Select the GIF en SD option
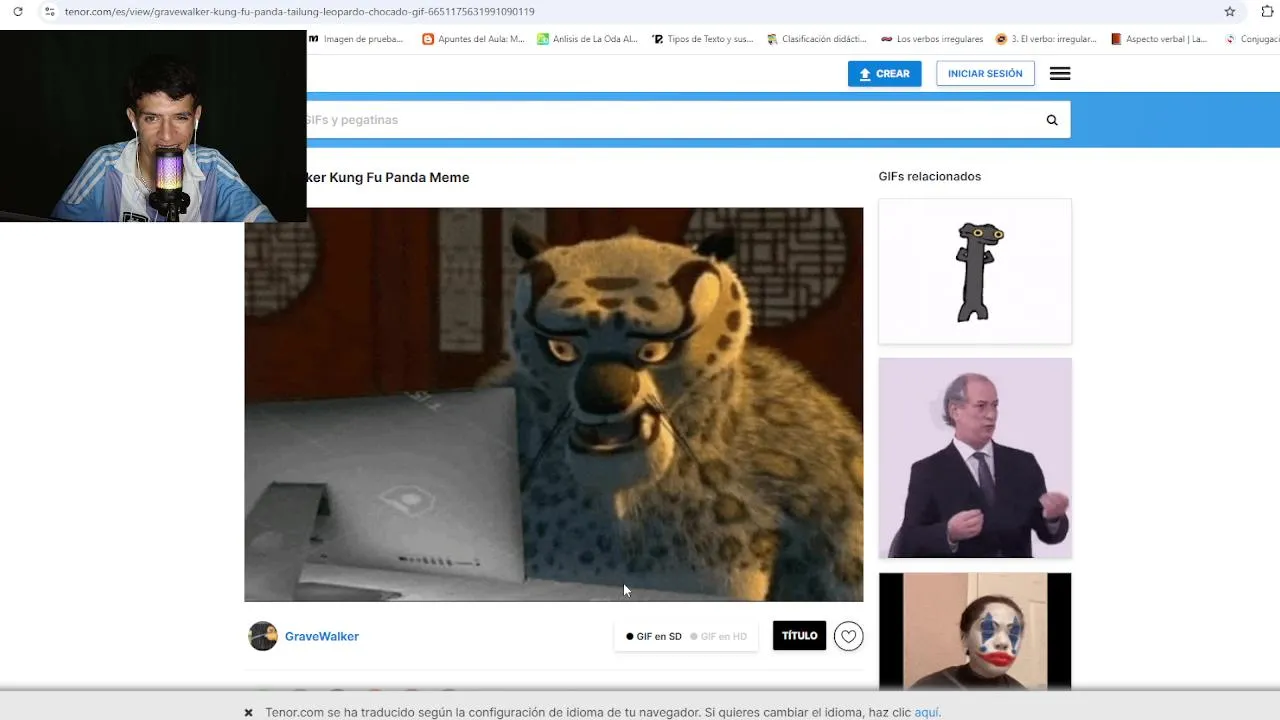Screen dimensions: 1280x720 (x=654, y=636)
